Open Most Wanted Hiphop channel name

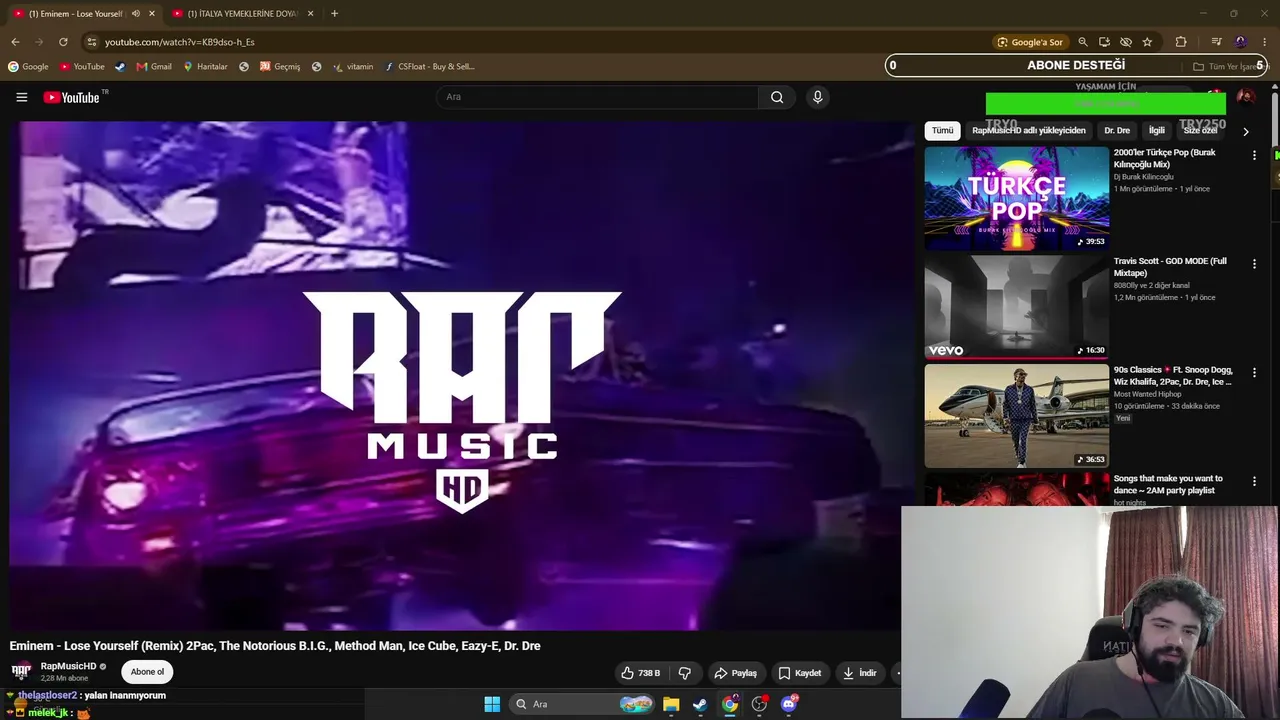1148,394
